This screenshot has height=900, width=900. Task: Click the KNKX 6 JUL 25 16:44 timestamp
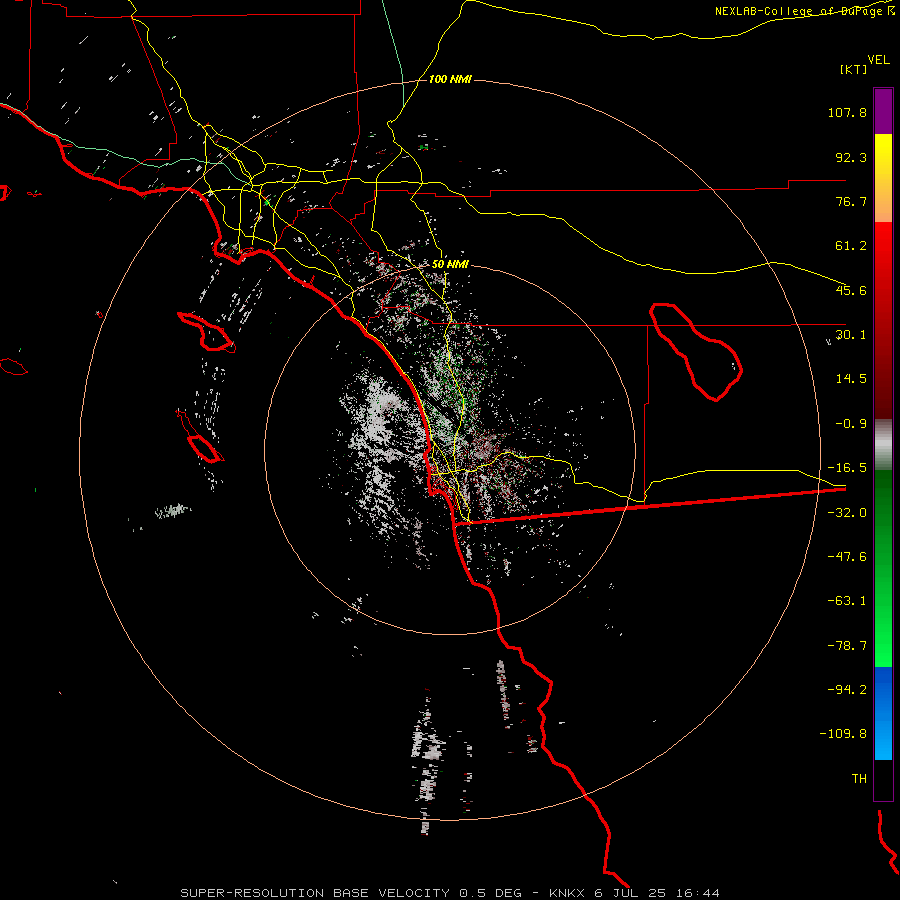point(634,893)
